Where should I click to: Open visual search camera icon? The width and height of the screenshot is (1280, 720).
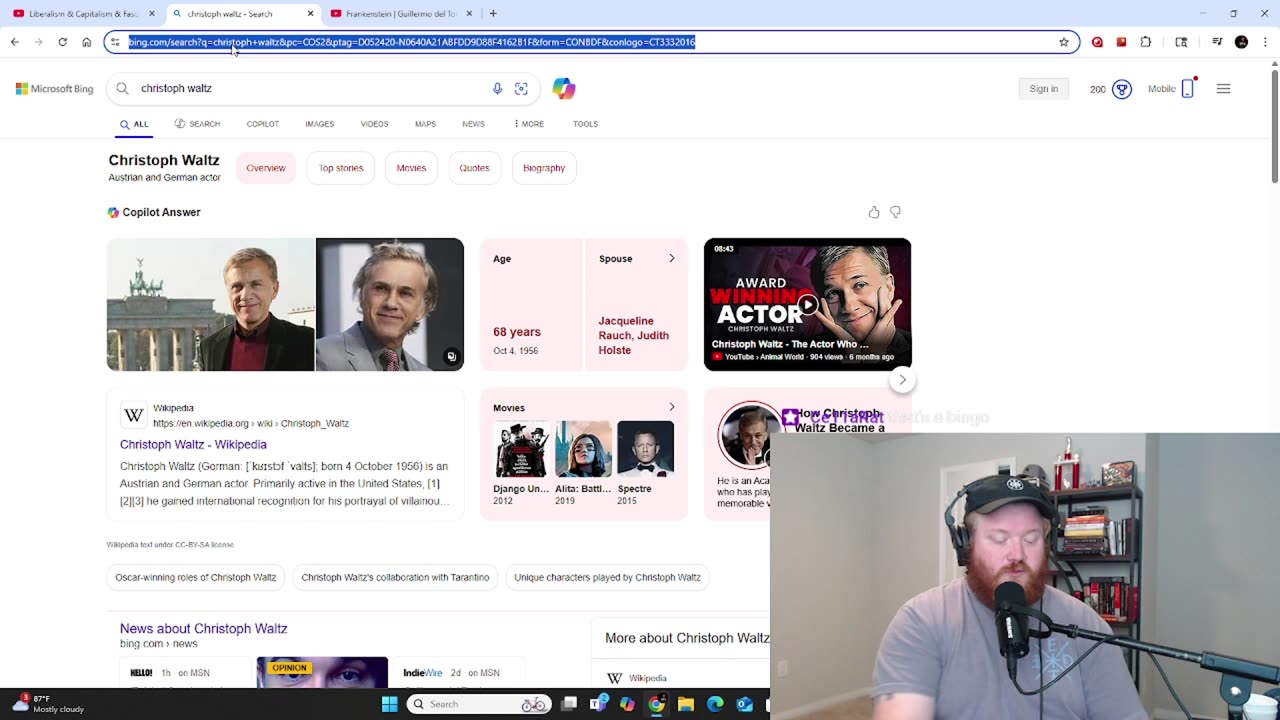coord(521,88)
